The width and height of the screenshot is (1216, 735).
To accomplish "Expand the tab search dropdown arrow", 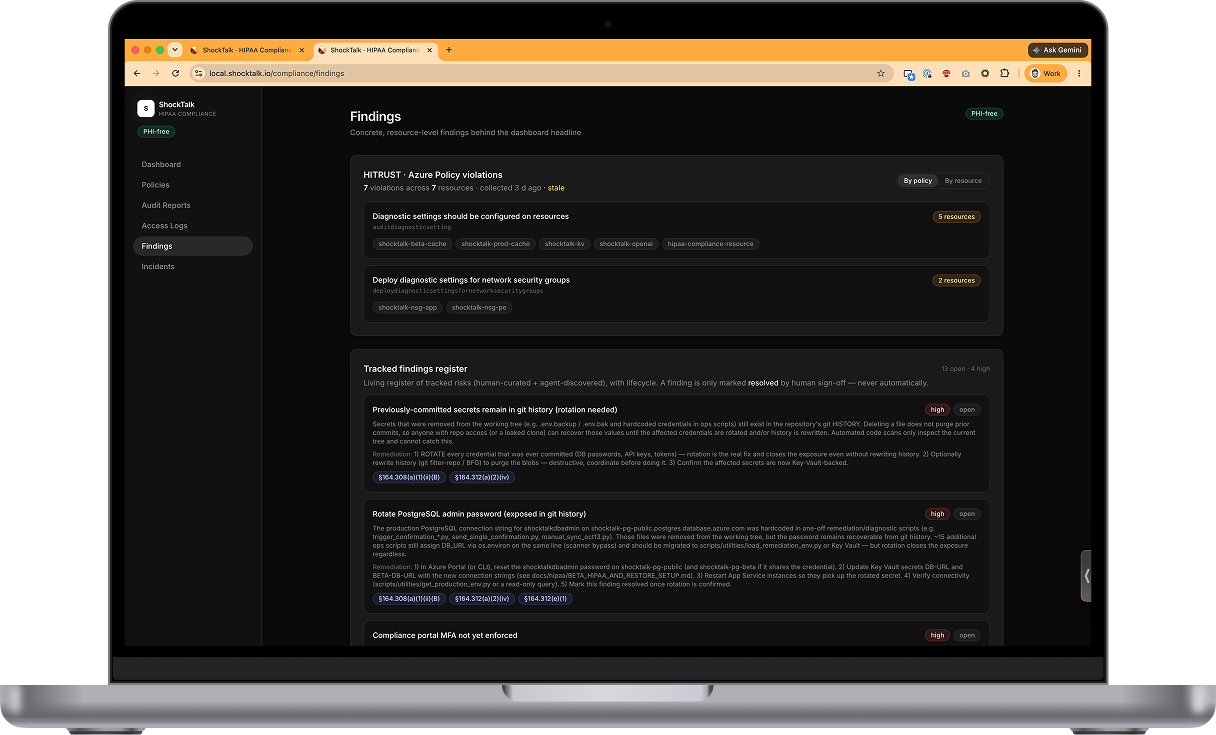I will click(175, 50).
